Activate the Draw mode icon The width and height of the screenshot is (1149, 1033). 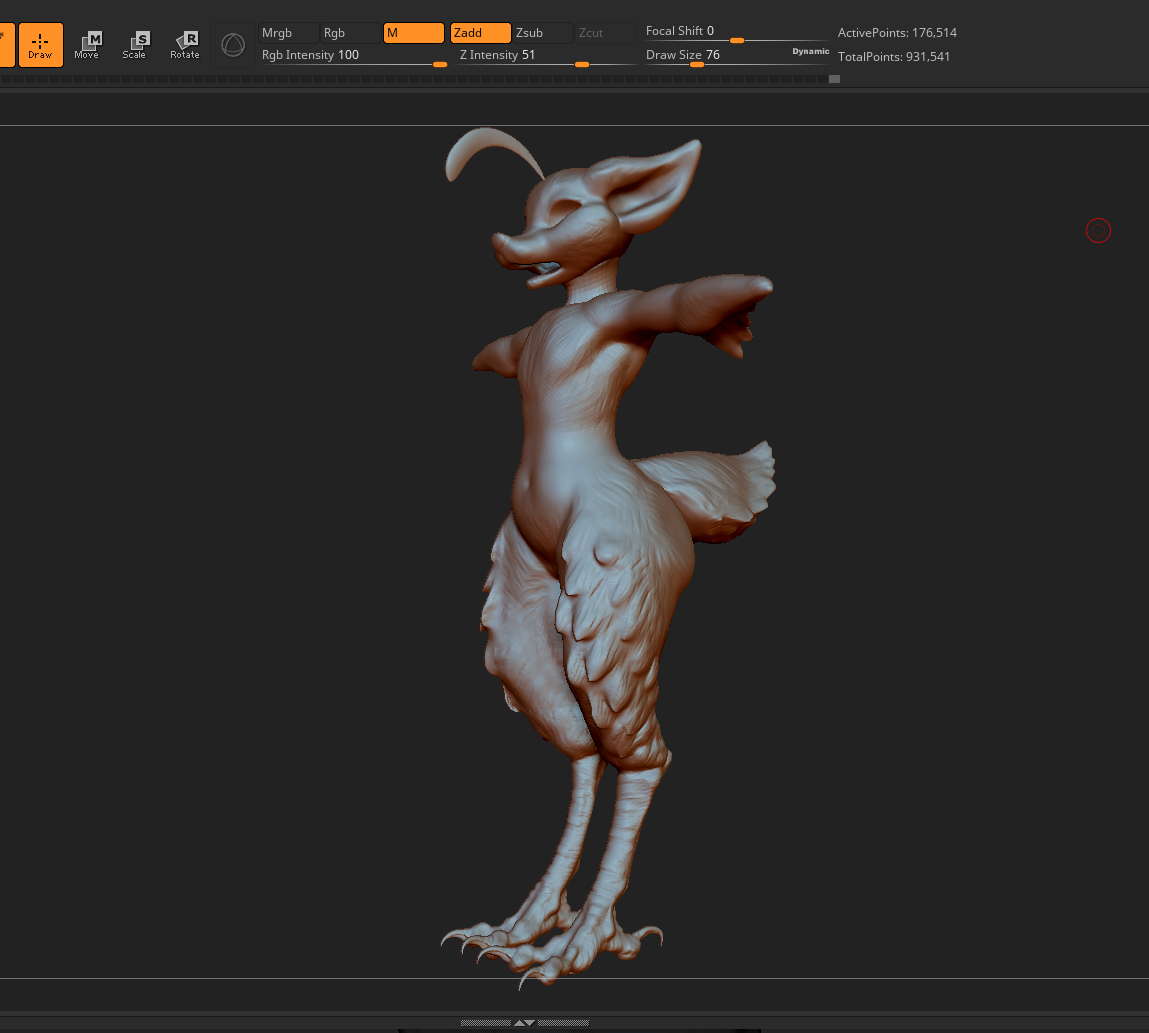click(x=40, y=44)
